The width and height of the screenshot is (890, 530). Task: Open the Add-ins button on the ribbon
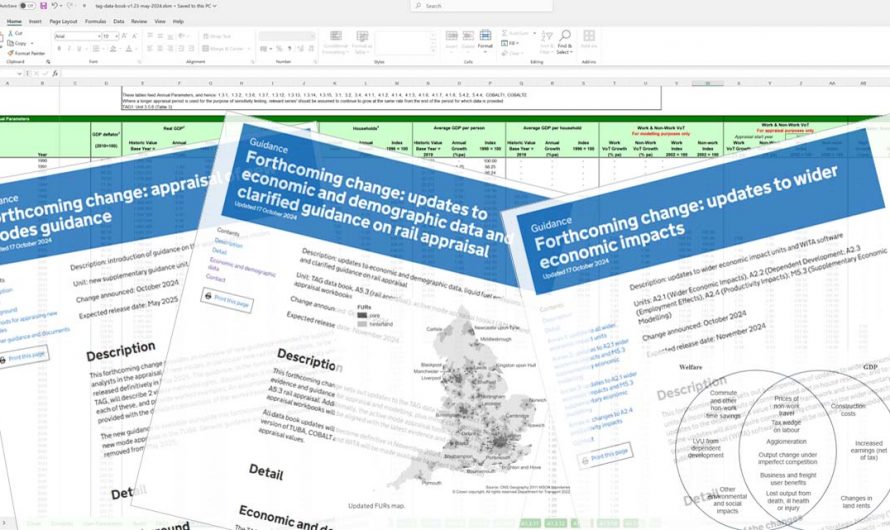[589, 40]
